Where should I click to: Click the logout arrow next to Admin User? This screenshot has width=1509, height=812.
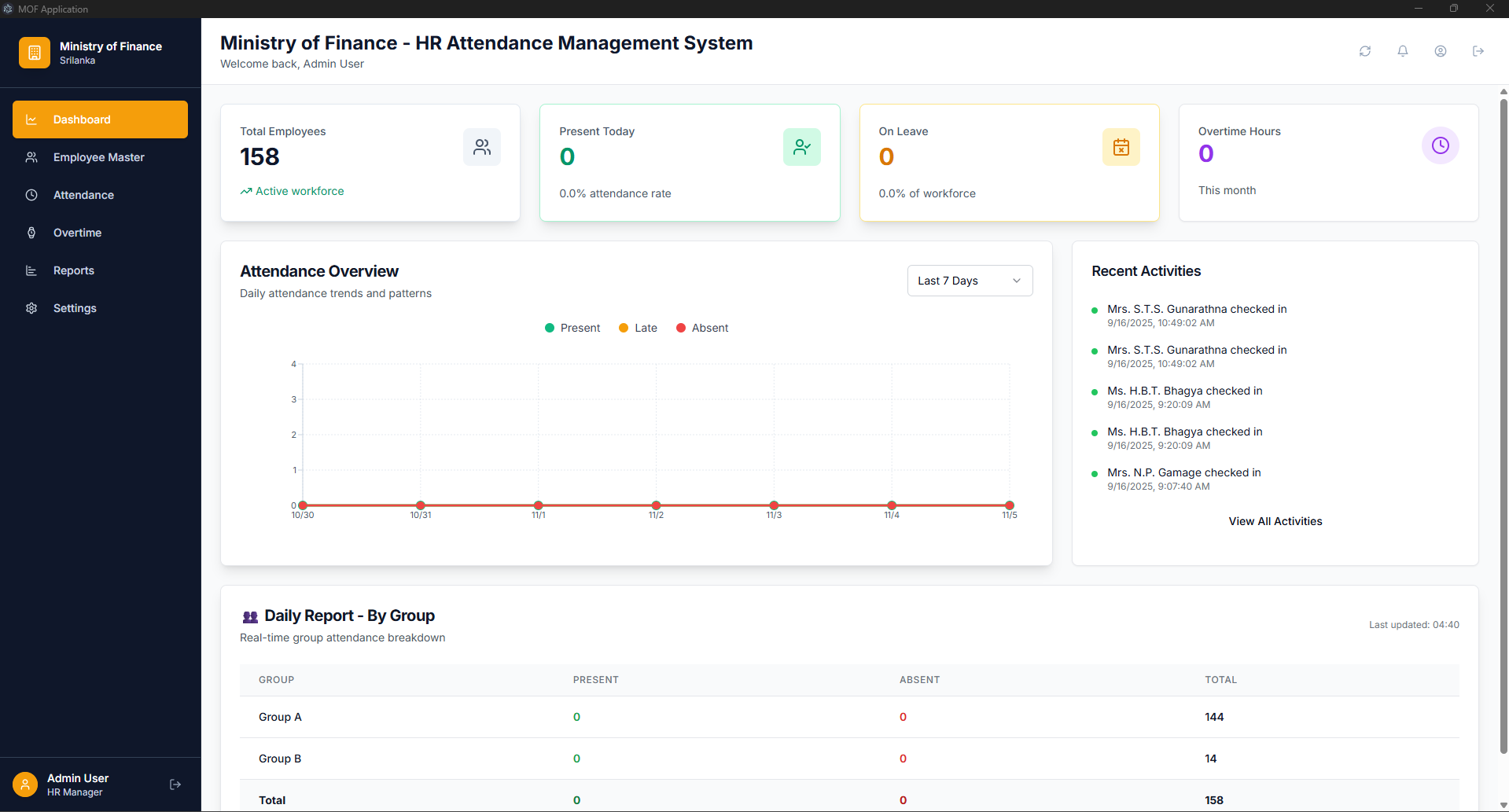click(175, 784)
